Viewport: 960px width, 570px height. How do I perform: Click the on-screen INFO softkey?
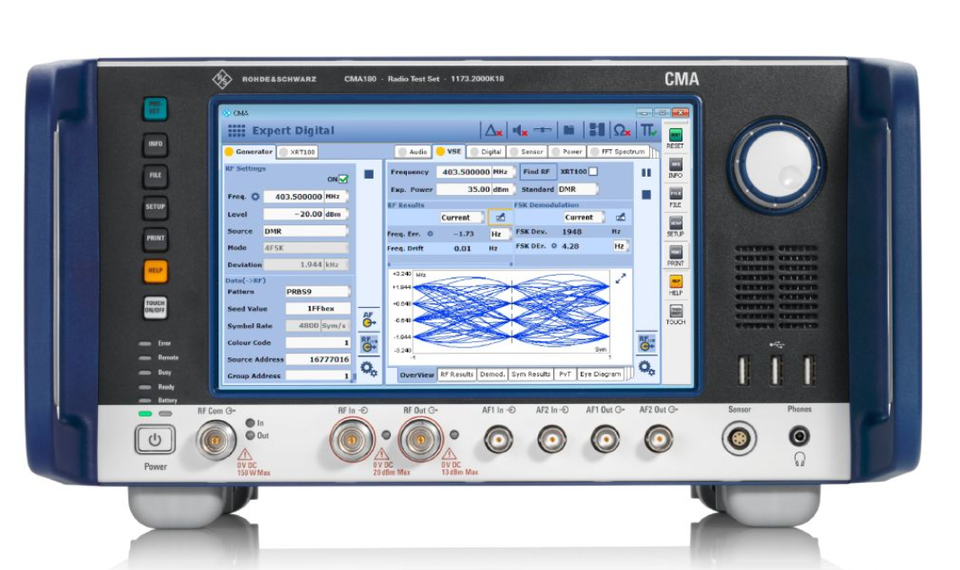tap(675, 168)
